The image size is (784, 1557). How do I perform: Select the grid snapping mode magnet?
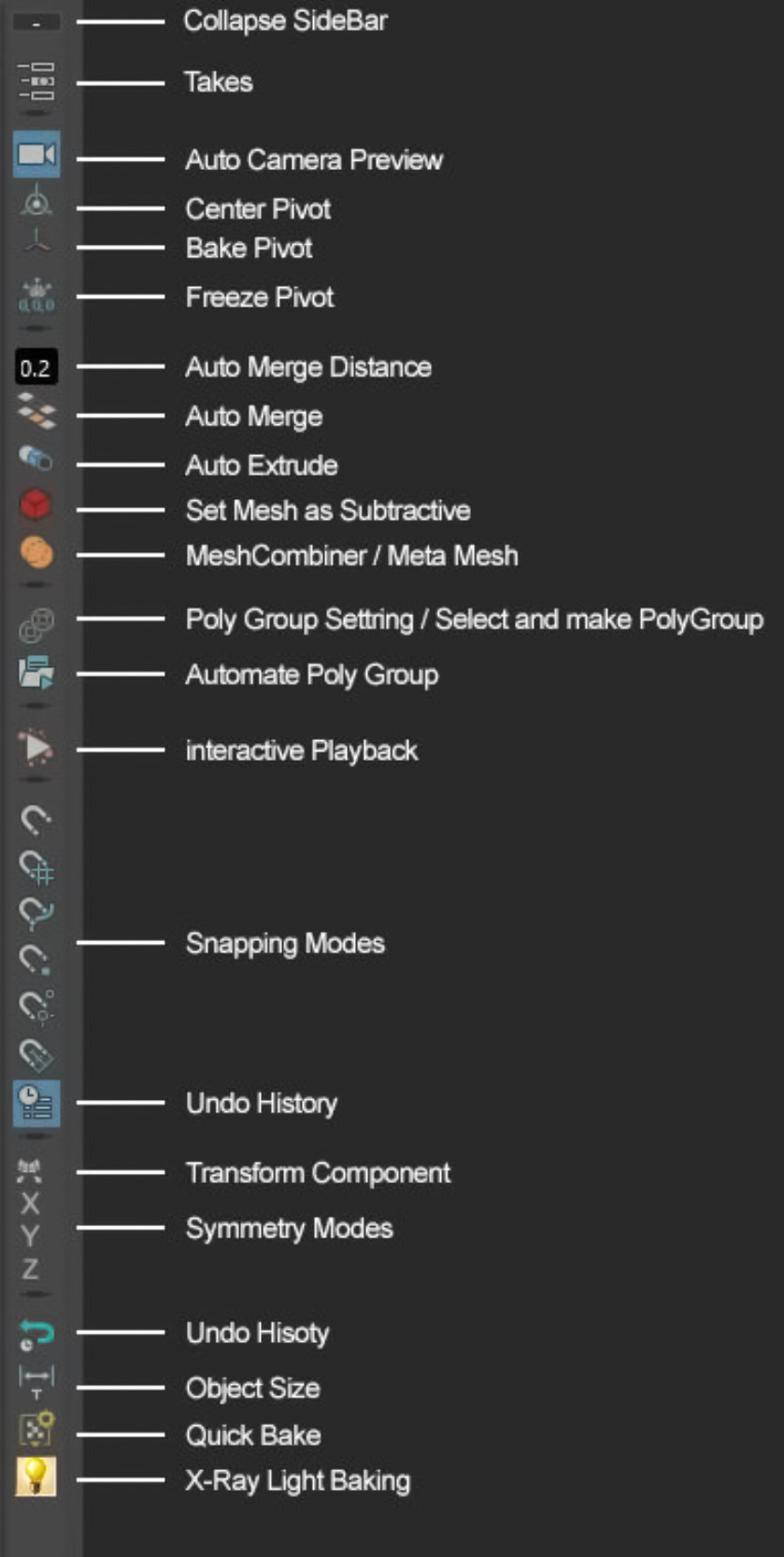pyautogui.click(x=36, y=867)
